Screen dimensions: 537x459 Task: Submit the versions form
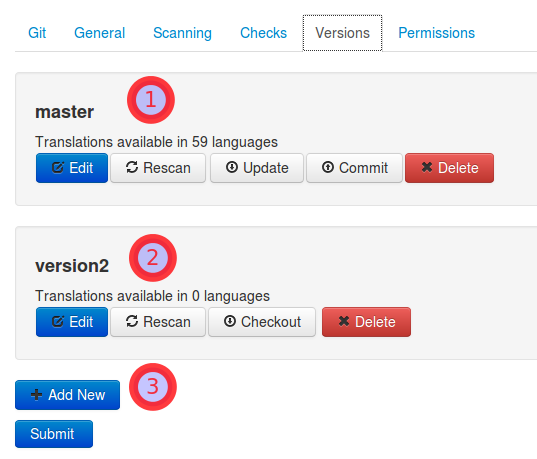pos(54,434)
